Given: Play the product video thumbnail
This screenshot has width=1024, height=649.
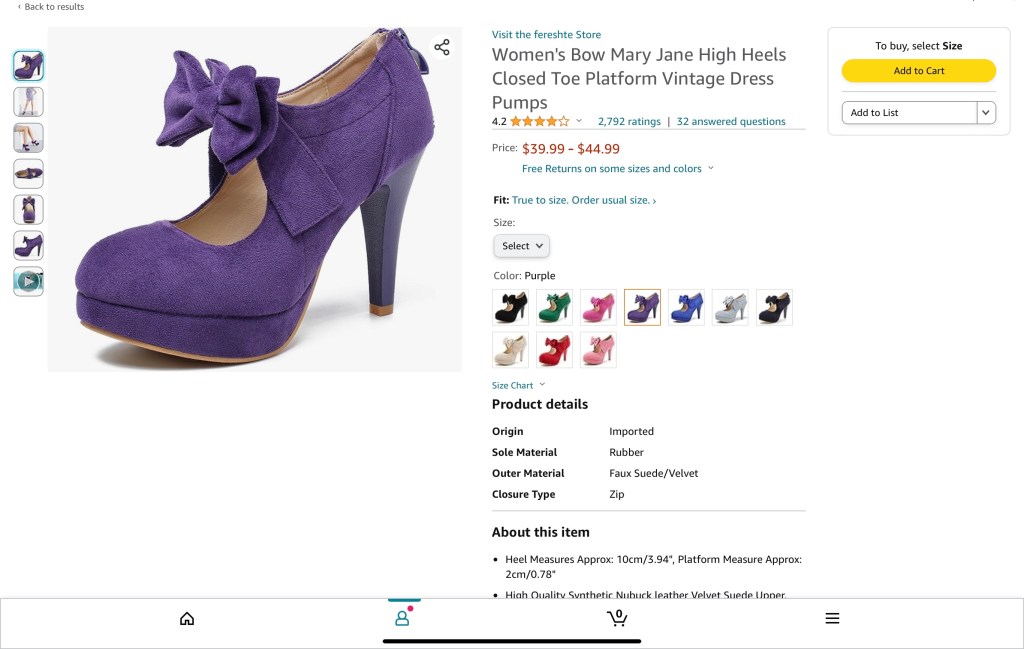Looking at the screenshot, I should [x=28, y=281].
